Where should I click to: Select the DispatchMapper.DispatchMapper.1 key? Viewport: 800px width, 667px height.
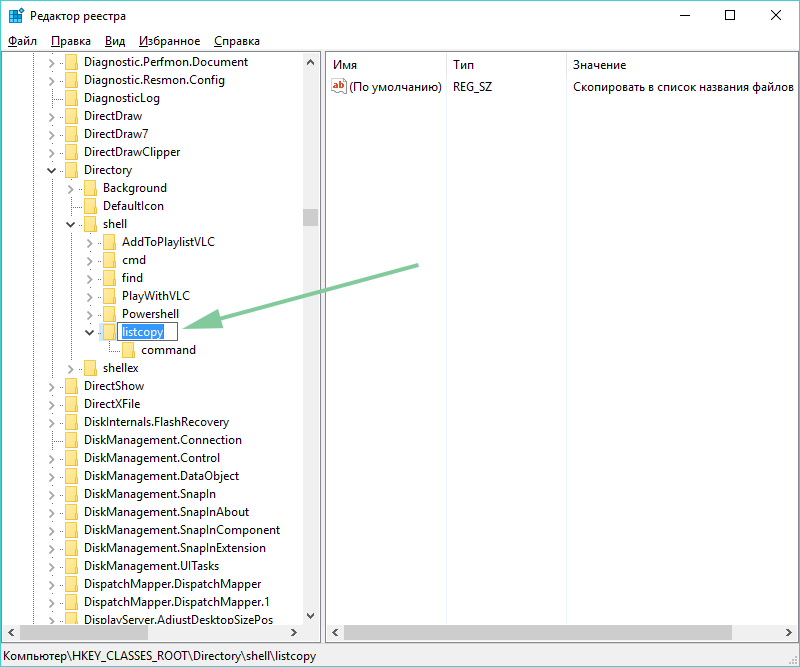click(177, 602)
